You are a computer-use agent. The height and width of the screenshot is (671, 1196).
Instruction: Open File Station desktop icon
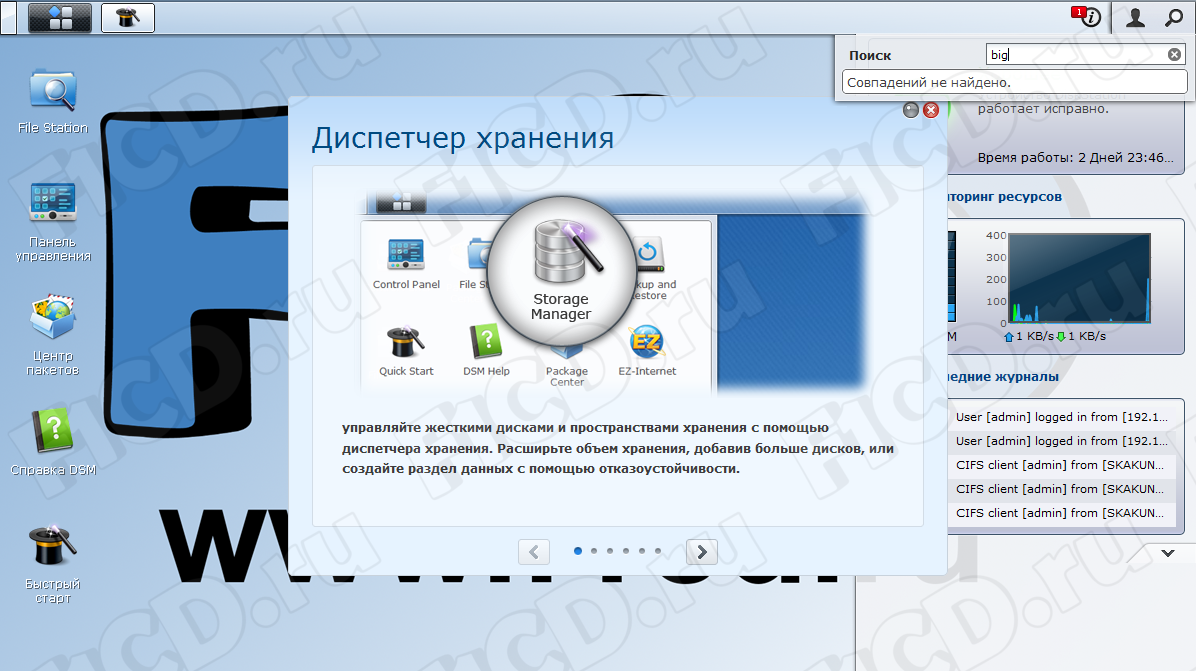(x=53, y=102)
